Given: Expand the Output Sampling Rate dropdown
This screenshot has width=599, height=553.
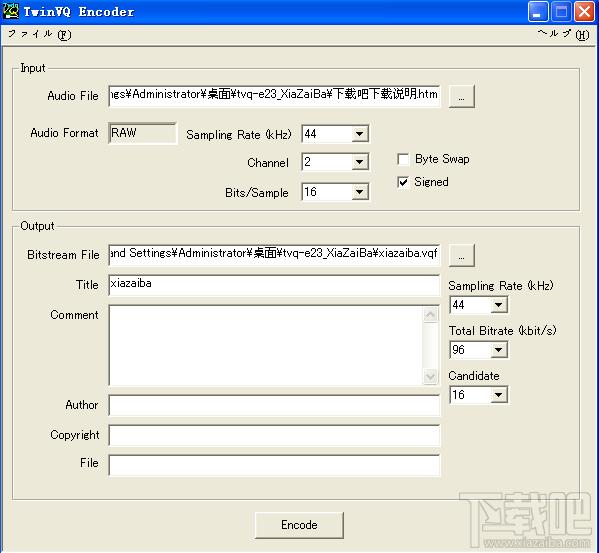Looking at the screenshot, I should click(499, 305).
